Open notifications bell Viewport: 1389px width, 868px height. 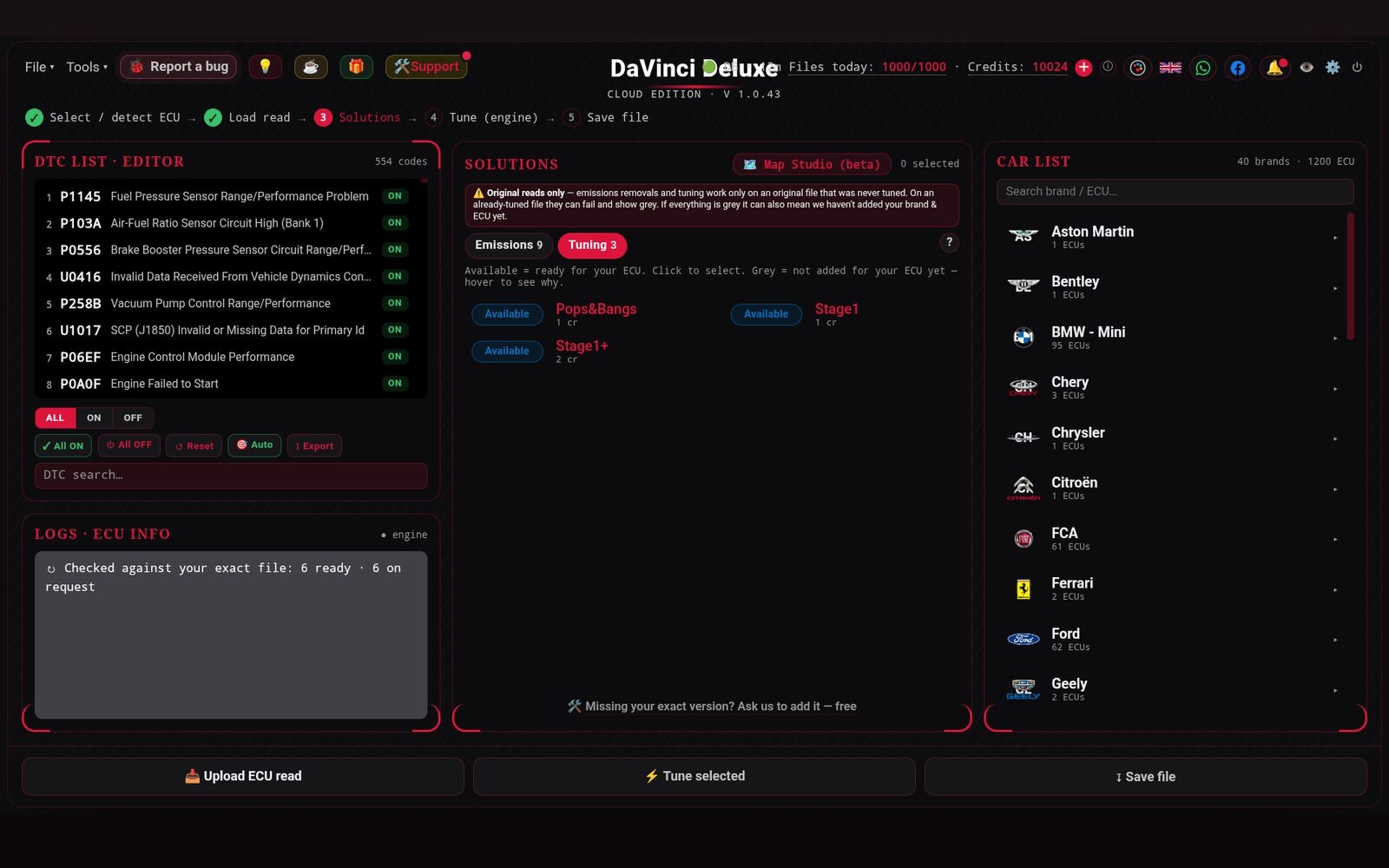[1274, 68]
